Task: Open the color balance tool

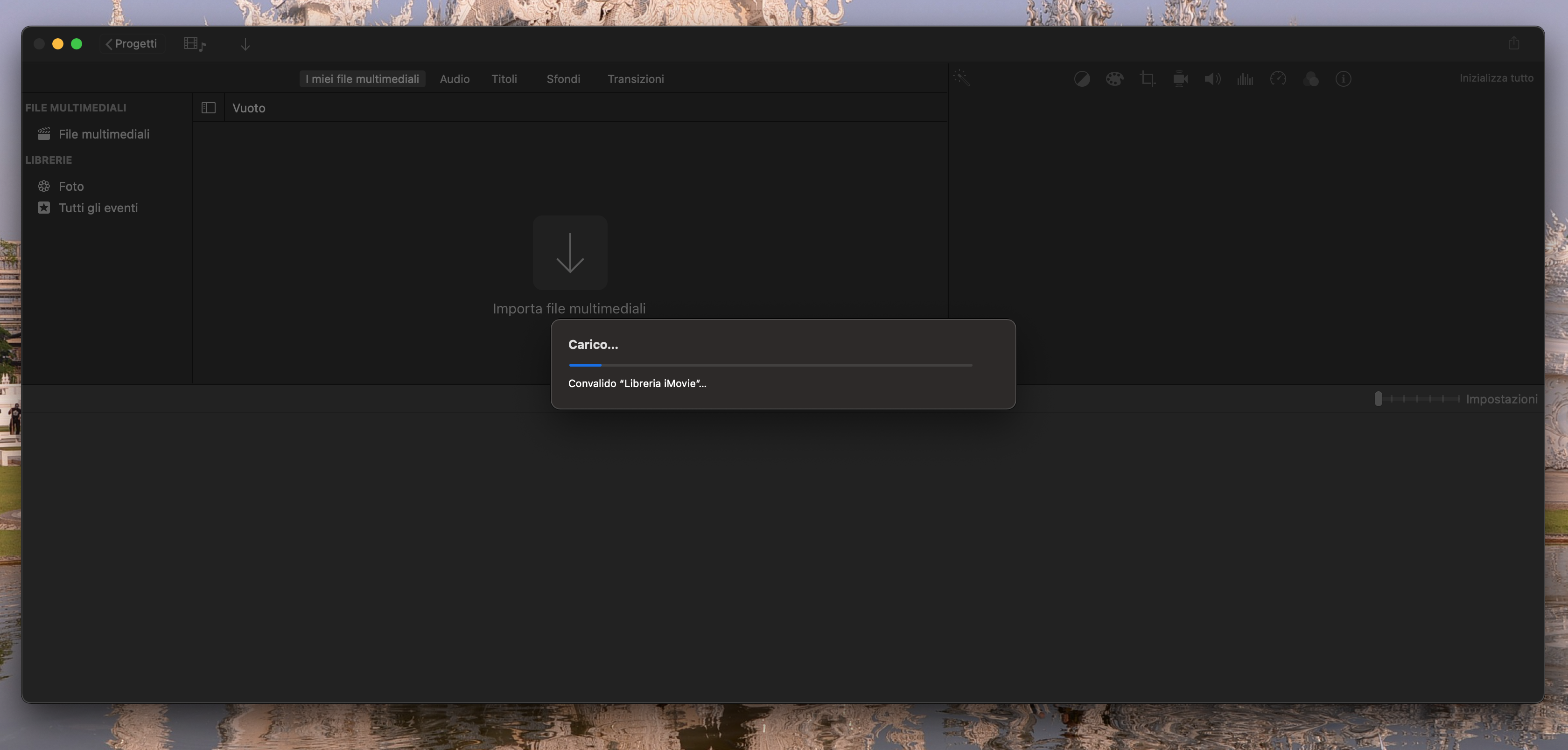Action: click(x=1082, y=78)
